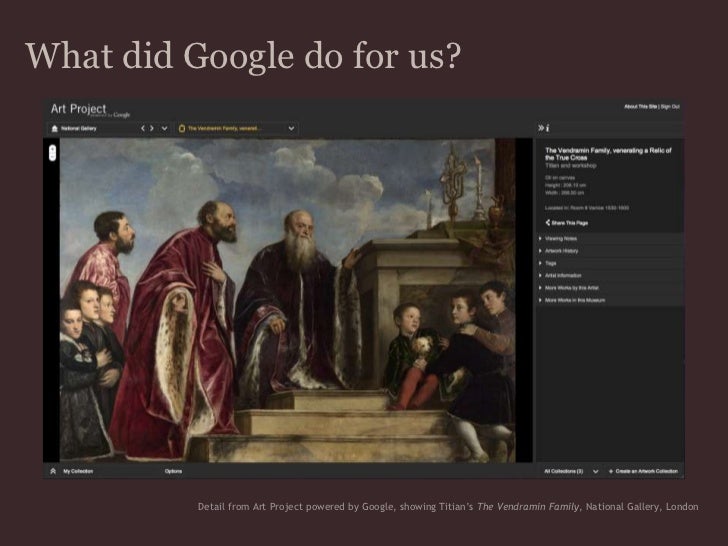This screenshot has height=546, width=728.
Task: Click the National Gallery label text
Action: click(x=79, y=129)
